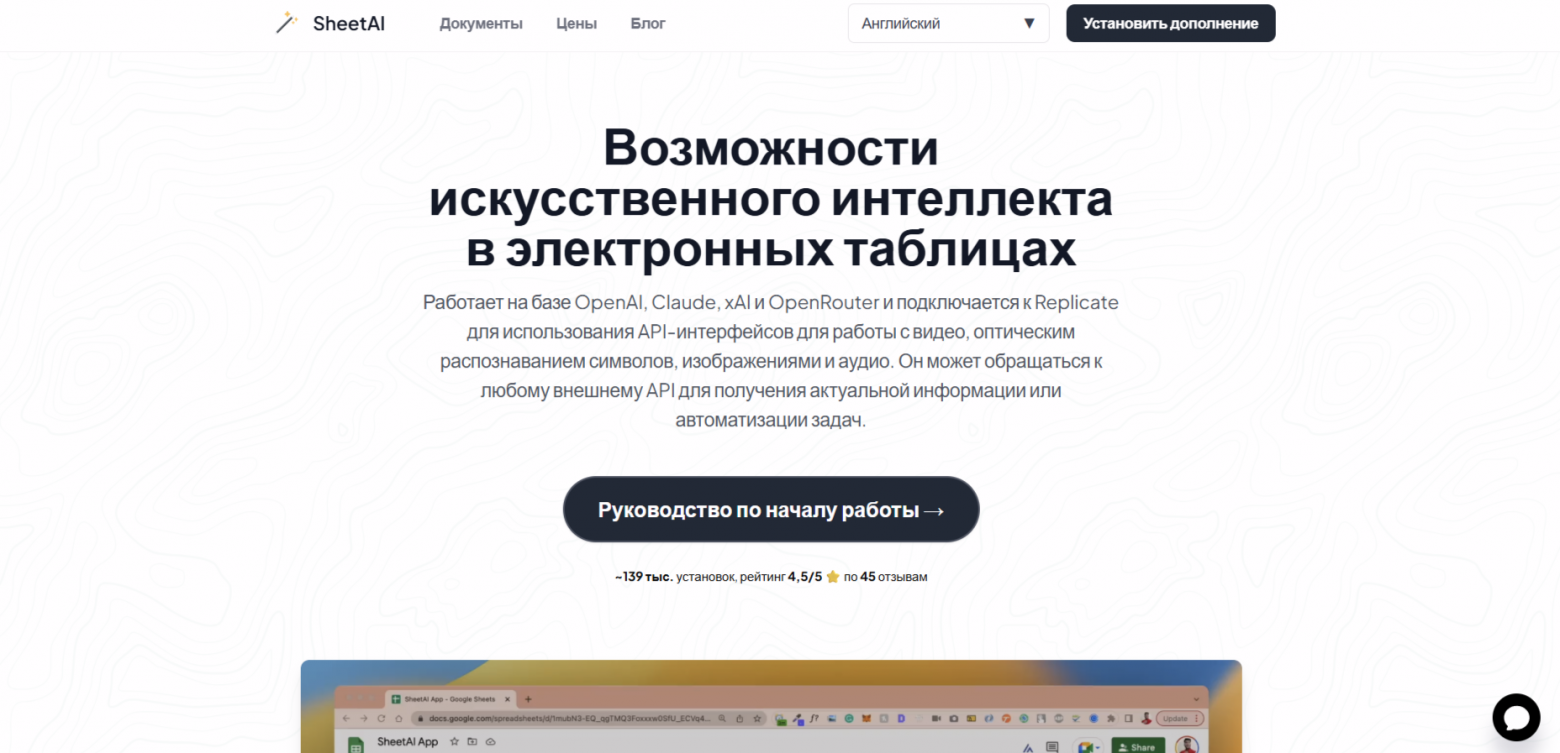The width and height of the screenshot is (1560, 753).
Task: Click the Руководство по началу работы button
Action: 770,509
